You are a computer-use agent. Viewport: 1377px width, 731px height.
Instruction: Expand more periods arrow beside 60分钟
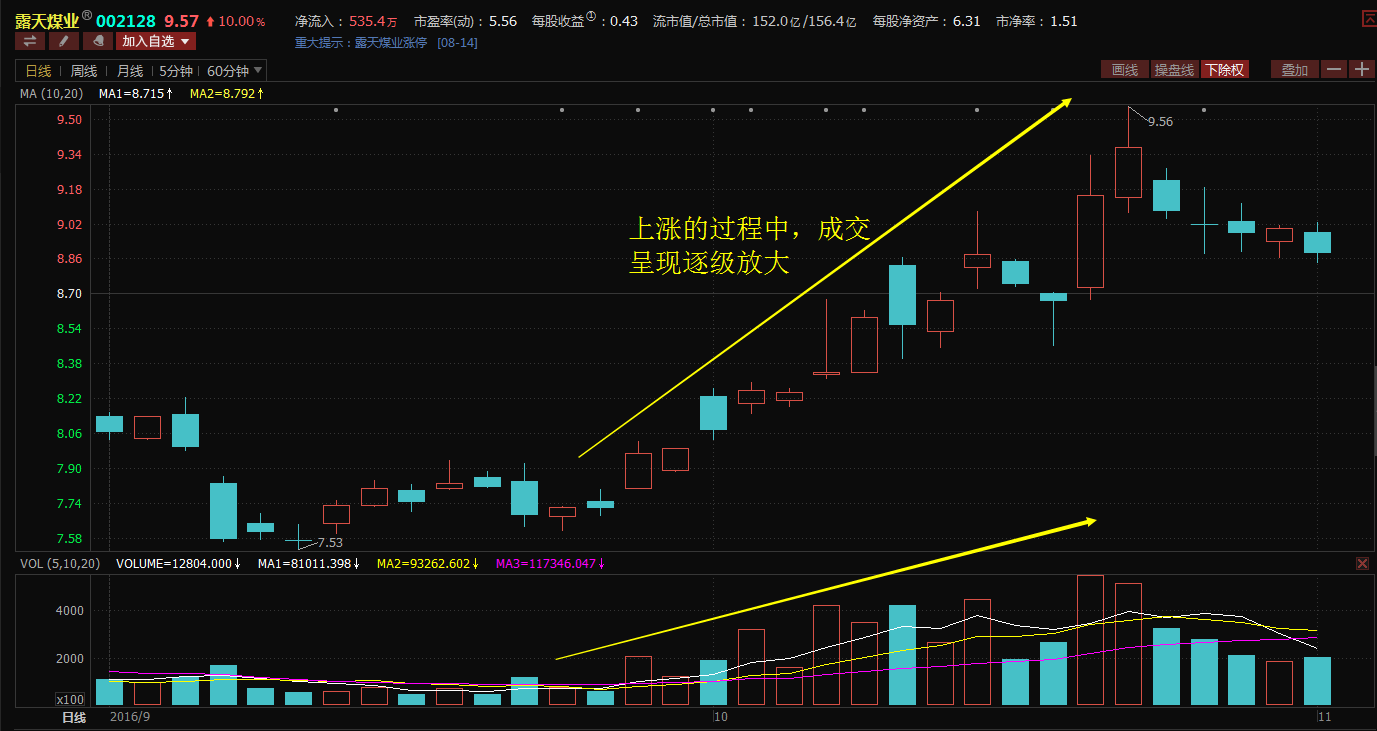pos(259,70)
